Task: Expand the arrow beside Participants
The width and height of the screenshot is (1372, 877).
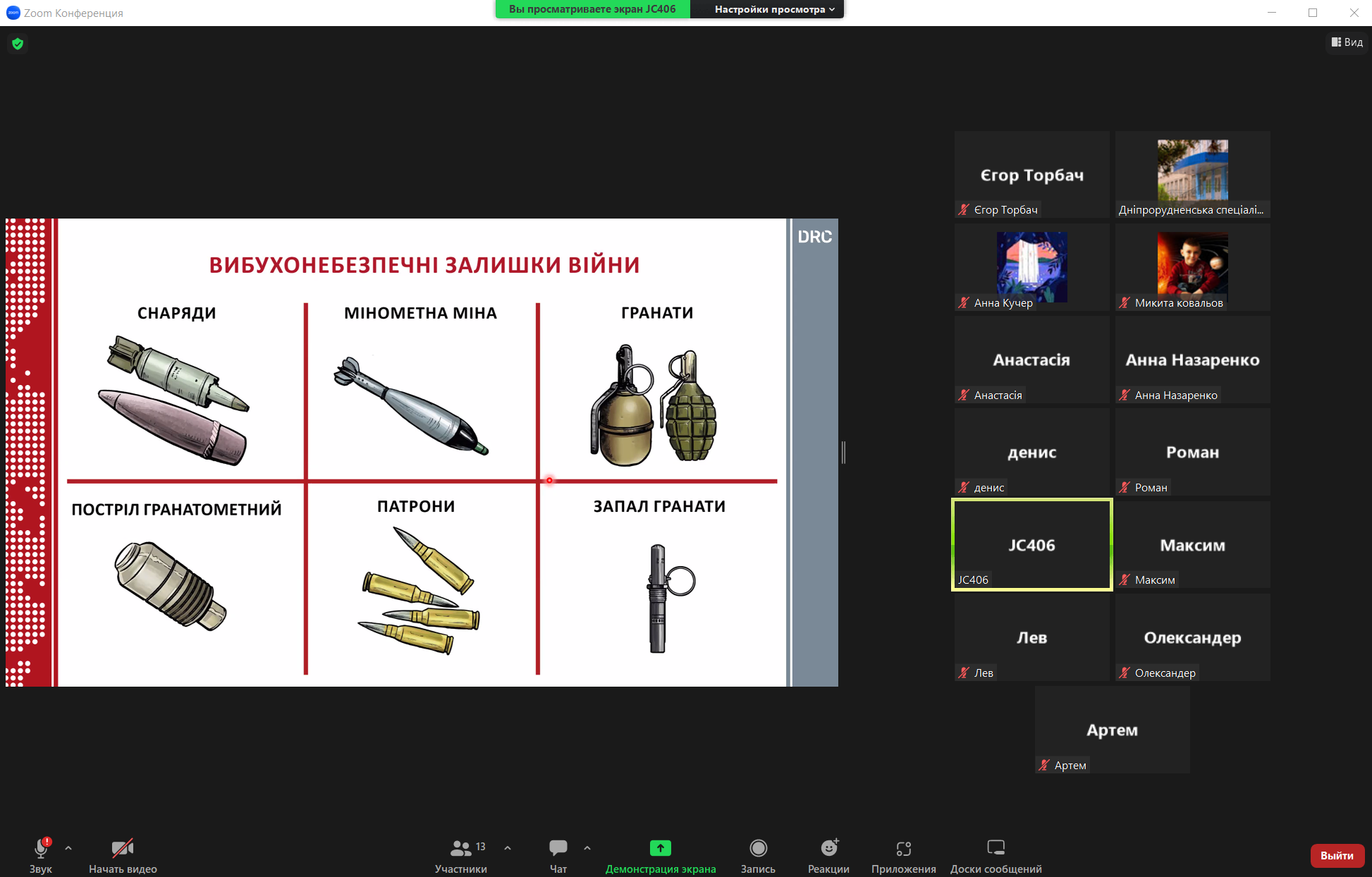Action: pyautogui.click(x=508, y=848)
